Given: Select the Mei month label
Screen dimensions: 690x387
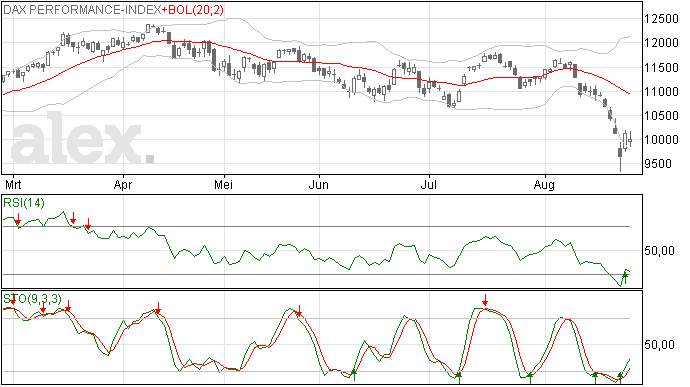Looking at the screenshot, I should click(223, 184).
